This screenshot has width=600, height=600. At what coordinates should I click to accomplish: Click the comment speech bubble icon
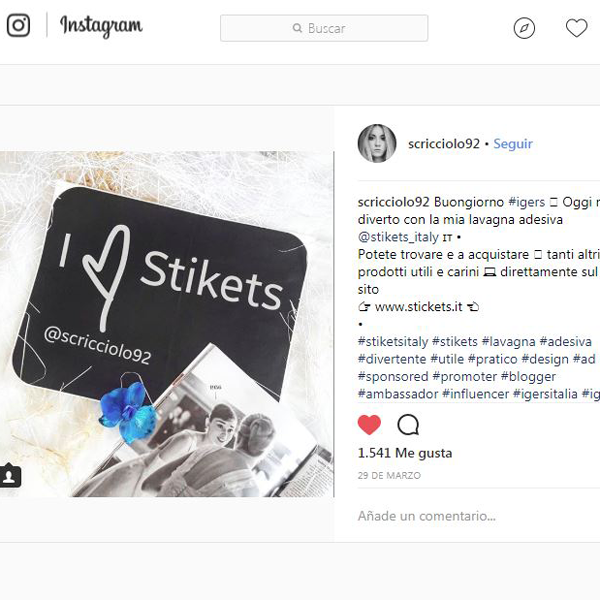coord(408,425)
